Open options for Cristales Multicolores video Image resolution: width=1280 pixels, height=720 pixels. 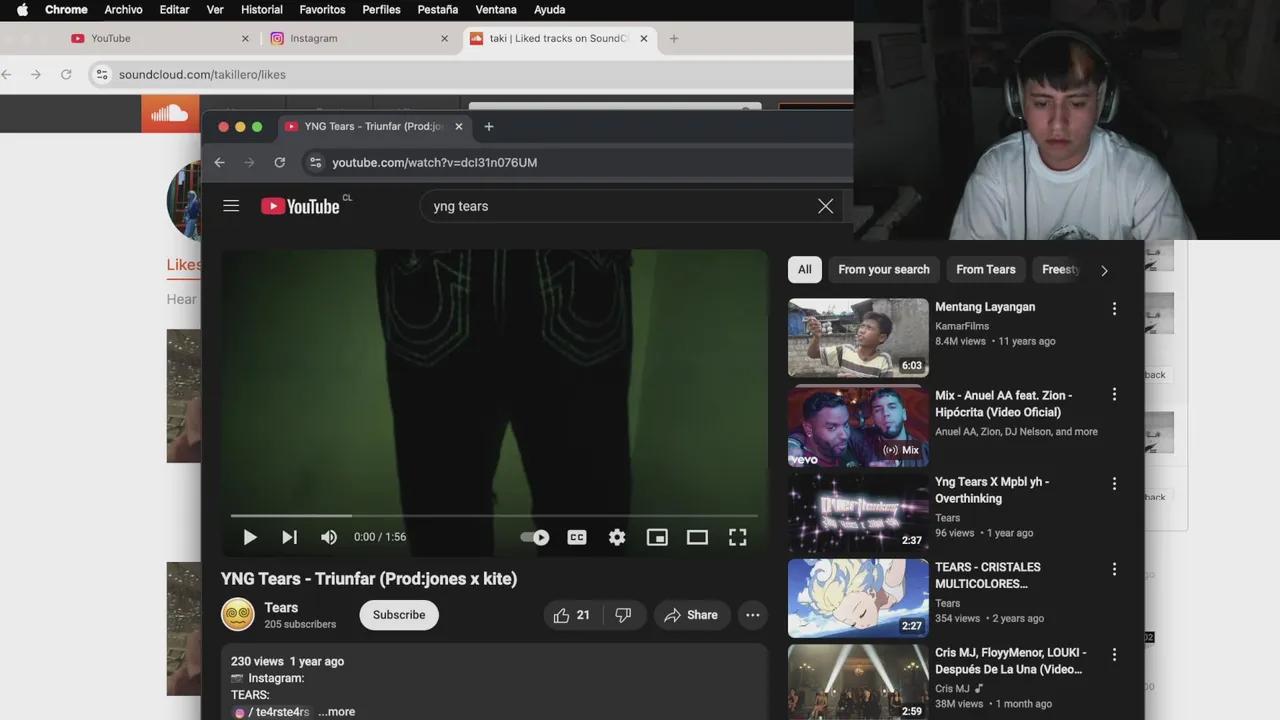(x=1114, y=569)
